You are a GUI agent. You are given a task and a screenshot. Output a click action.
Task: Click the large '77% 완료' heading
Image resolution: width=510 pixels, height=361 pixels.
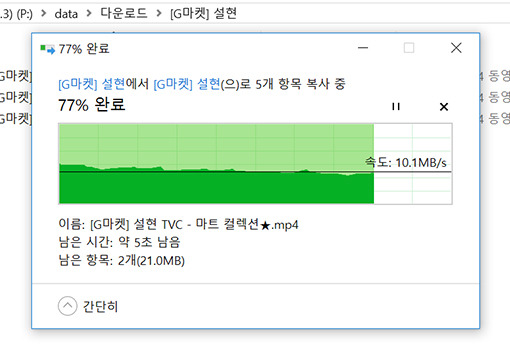(92, 105)
